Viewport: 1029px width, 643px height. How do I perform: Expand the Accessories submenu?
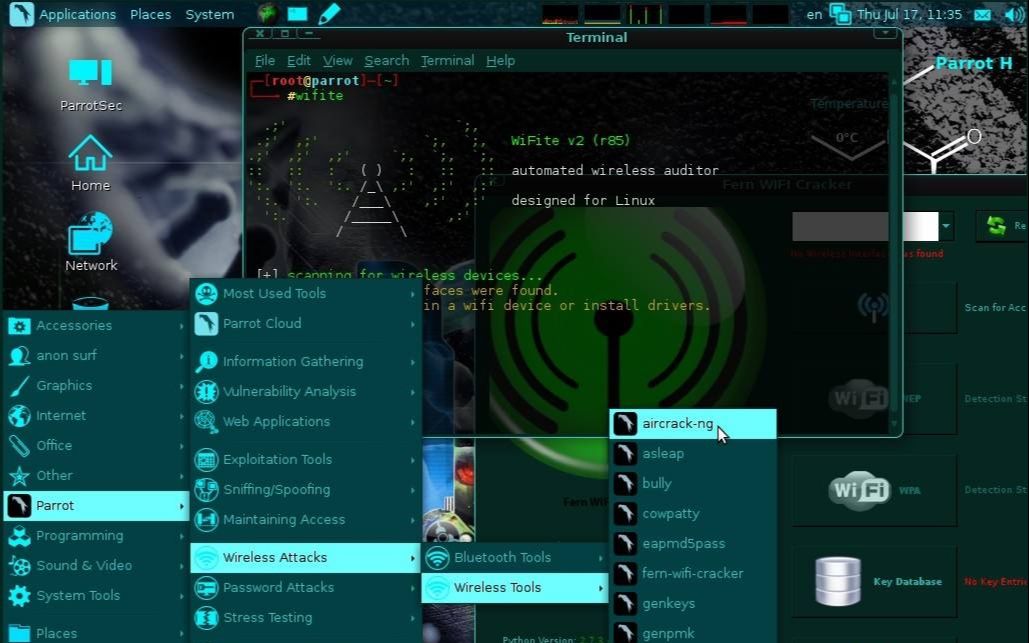[96, 325]
